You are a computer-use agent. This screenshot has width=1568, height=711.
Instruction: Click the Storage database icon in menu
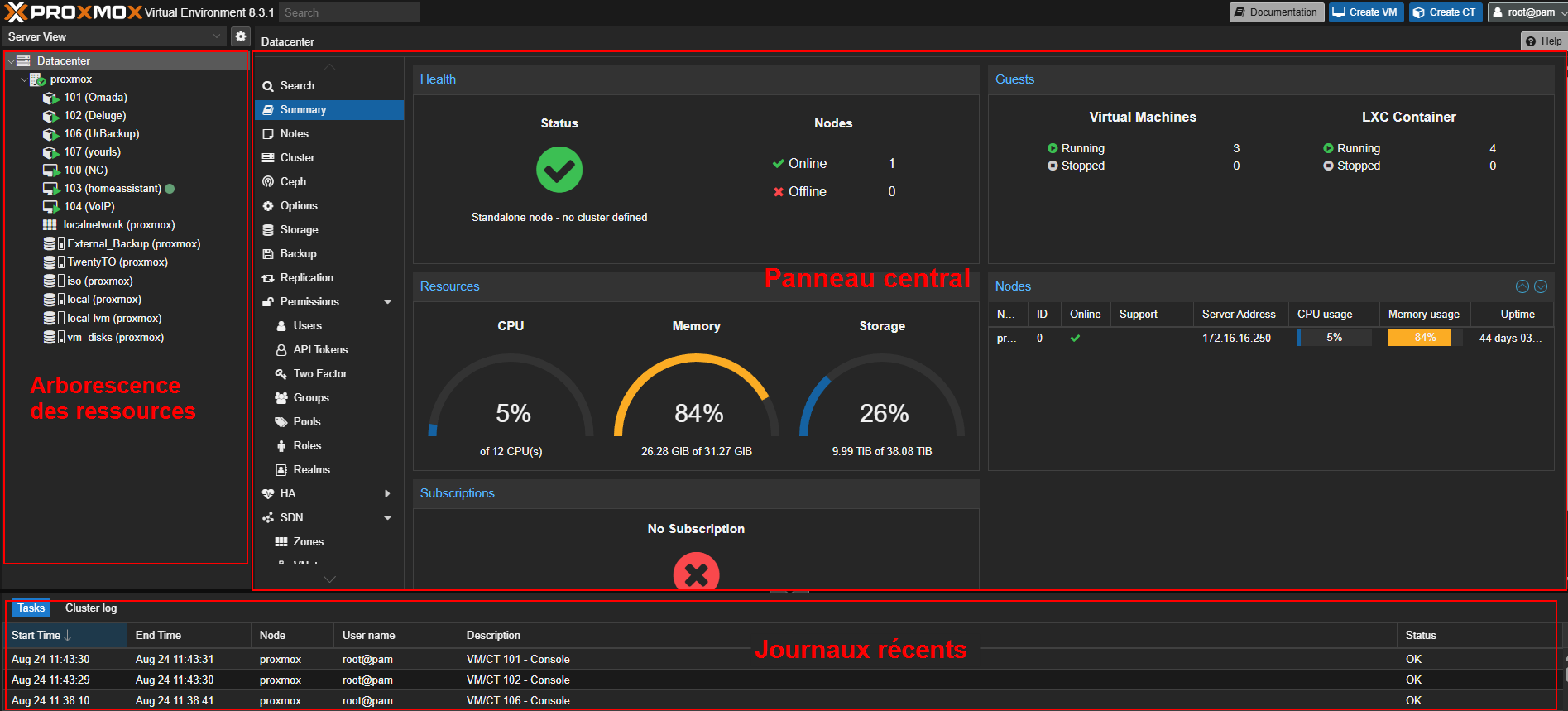[x=268, y=230]
